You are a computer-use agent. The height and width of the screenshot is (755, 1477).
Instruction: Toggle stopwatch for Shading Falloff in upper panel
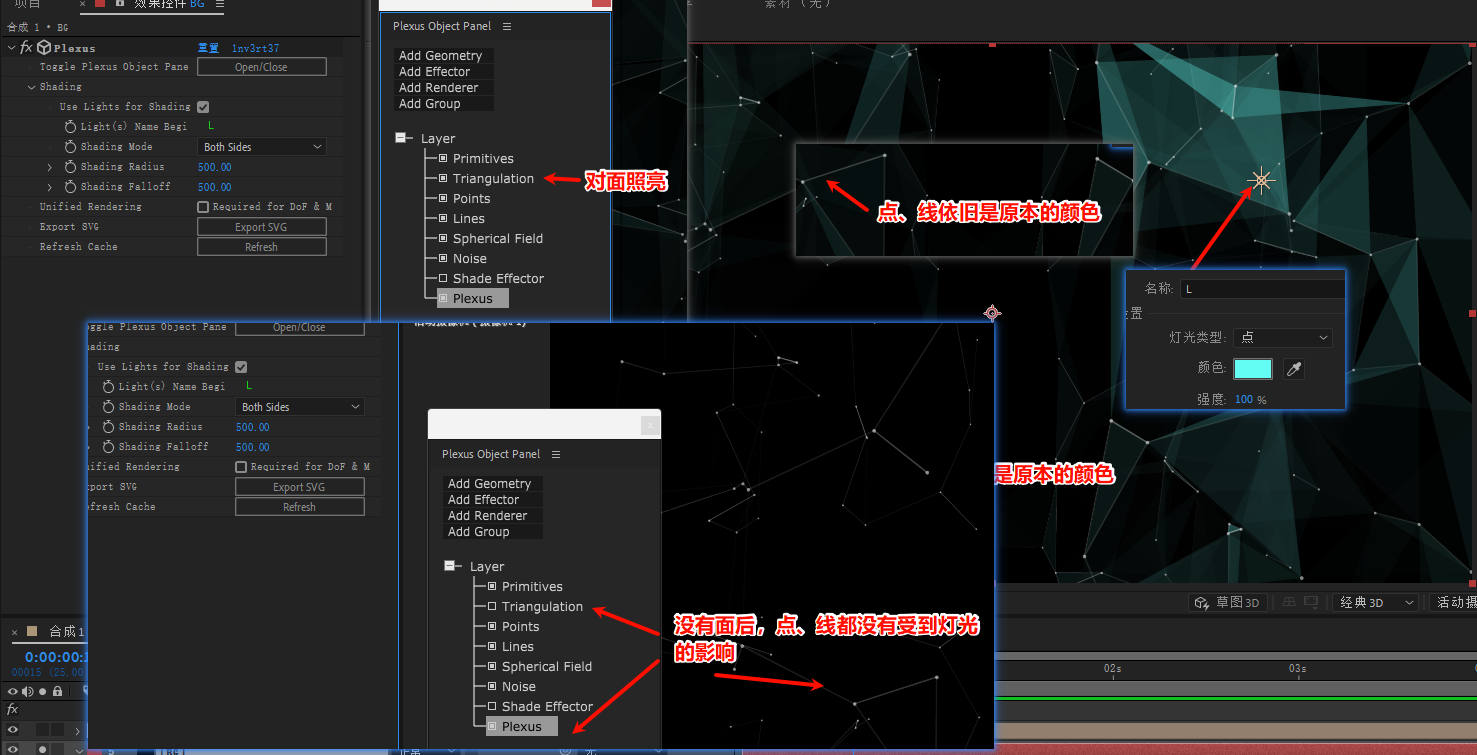coord(70,187)
